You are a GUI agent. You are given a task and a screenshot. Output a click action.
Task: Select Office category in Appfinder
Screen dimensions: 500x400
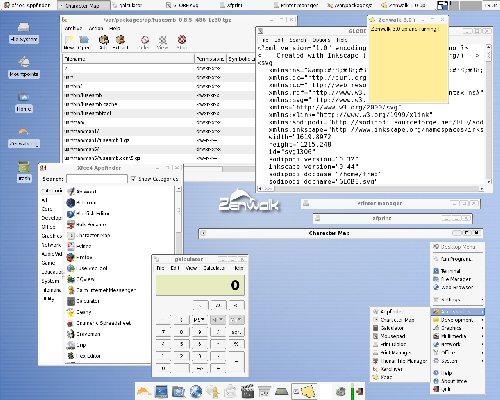click(48, 227)
